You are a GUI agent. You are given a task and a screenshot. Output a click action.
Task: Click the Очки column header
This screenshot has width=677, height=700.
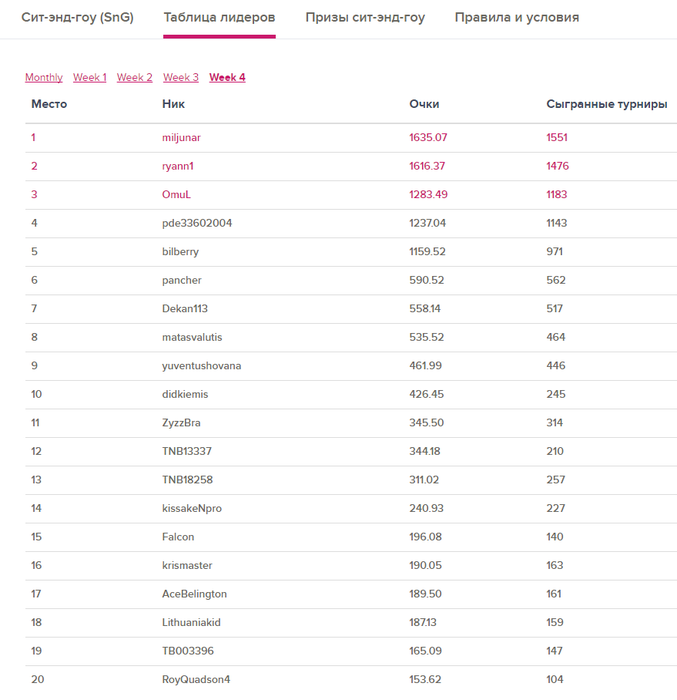click(x=424, y=104)
